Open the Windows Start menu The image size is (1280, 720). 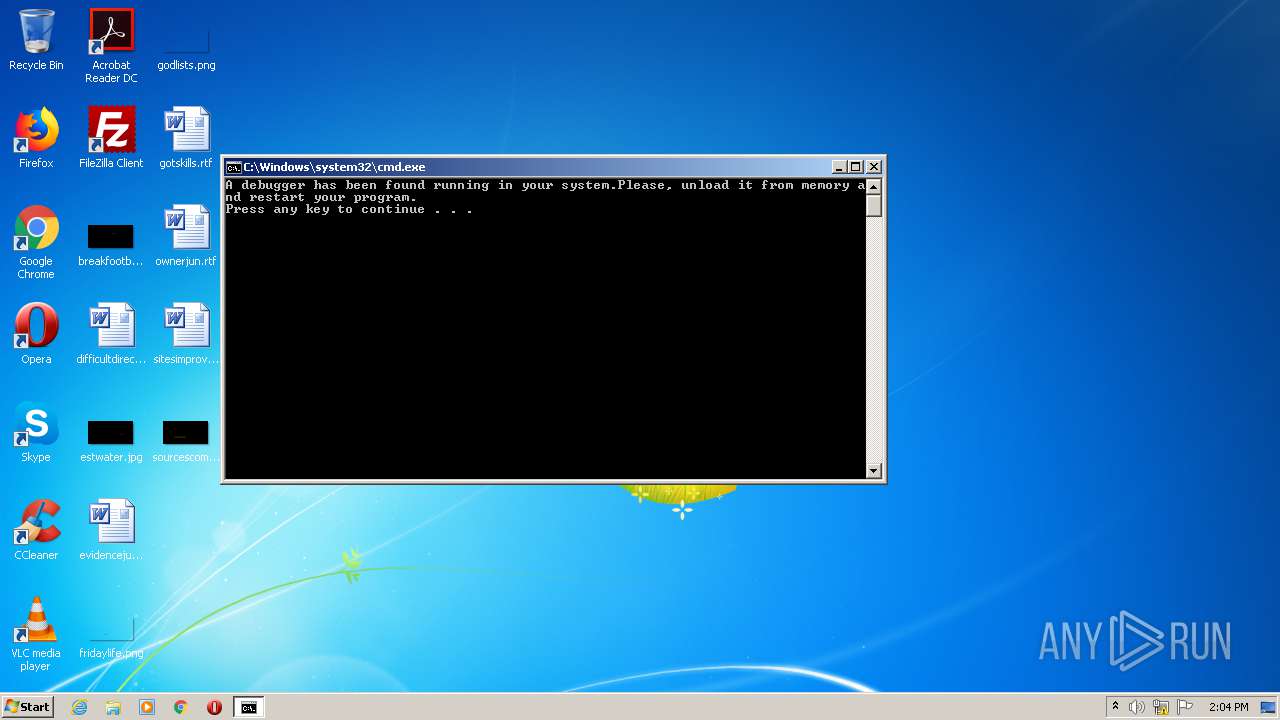pos(28,707)
